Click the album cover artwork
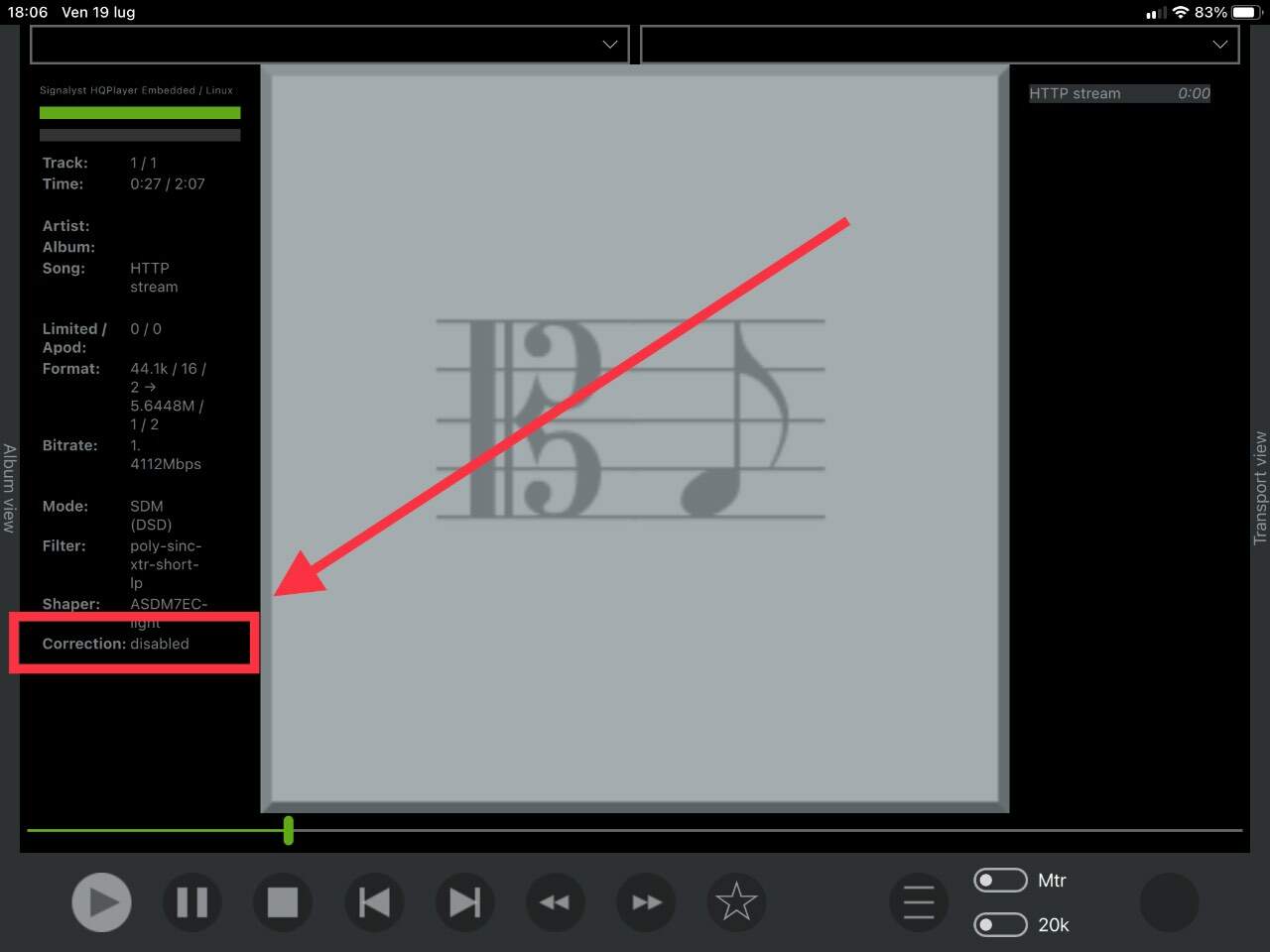 click(635, 439)
